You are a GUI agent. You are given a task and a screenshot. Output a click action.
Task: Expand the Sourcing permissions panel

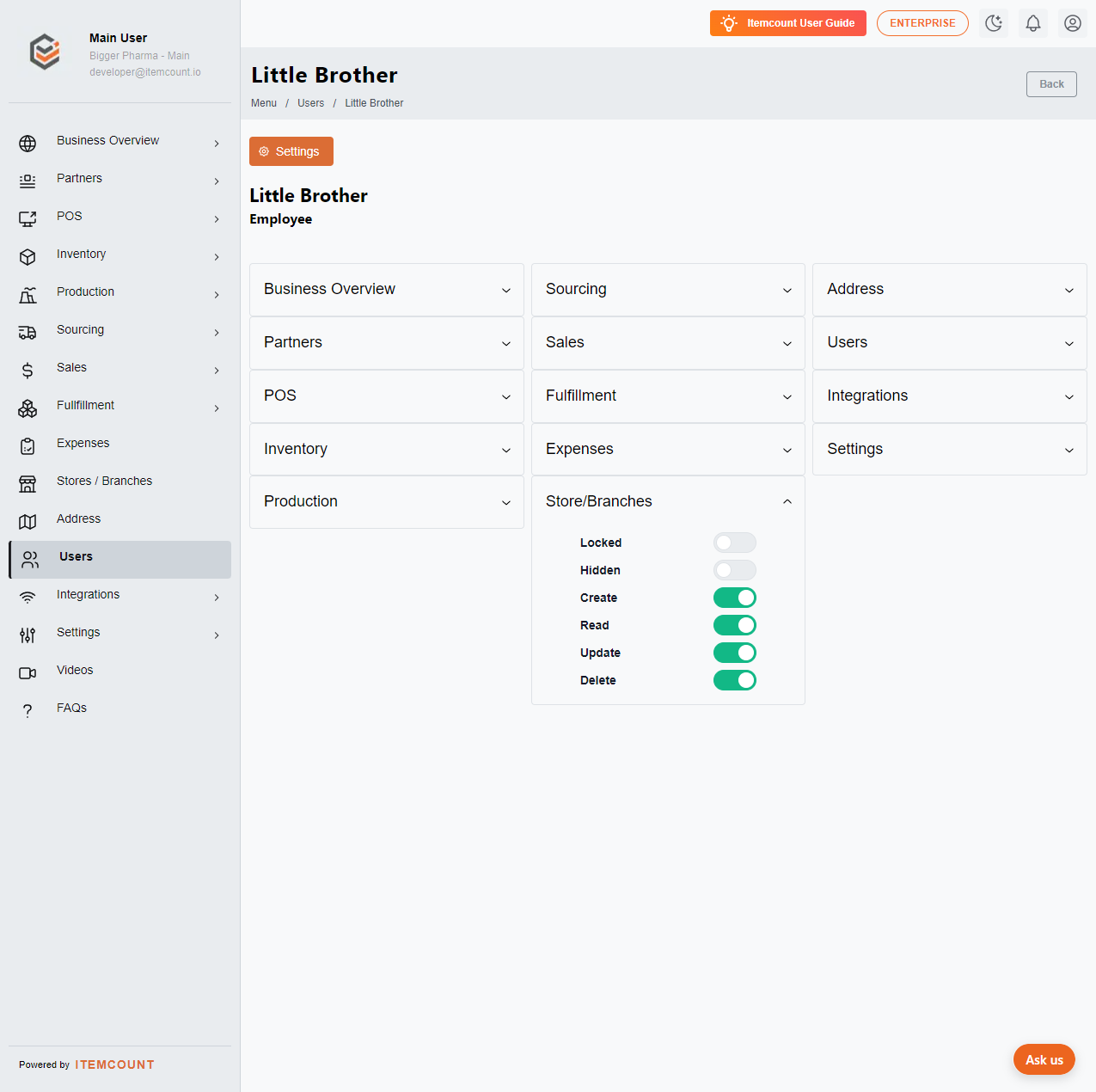(x=668, y=290)
